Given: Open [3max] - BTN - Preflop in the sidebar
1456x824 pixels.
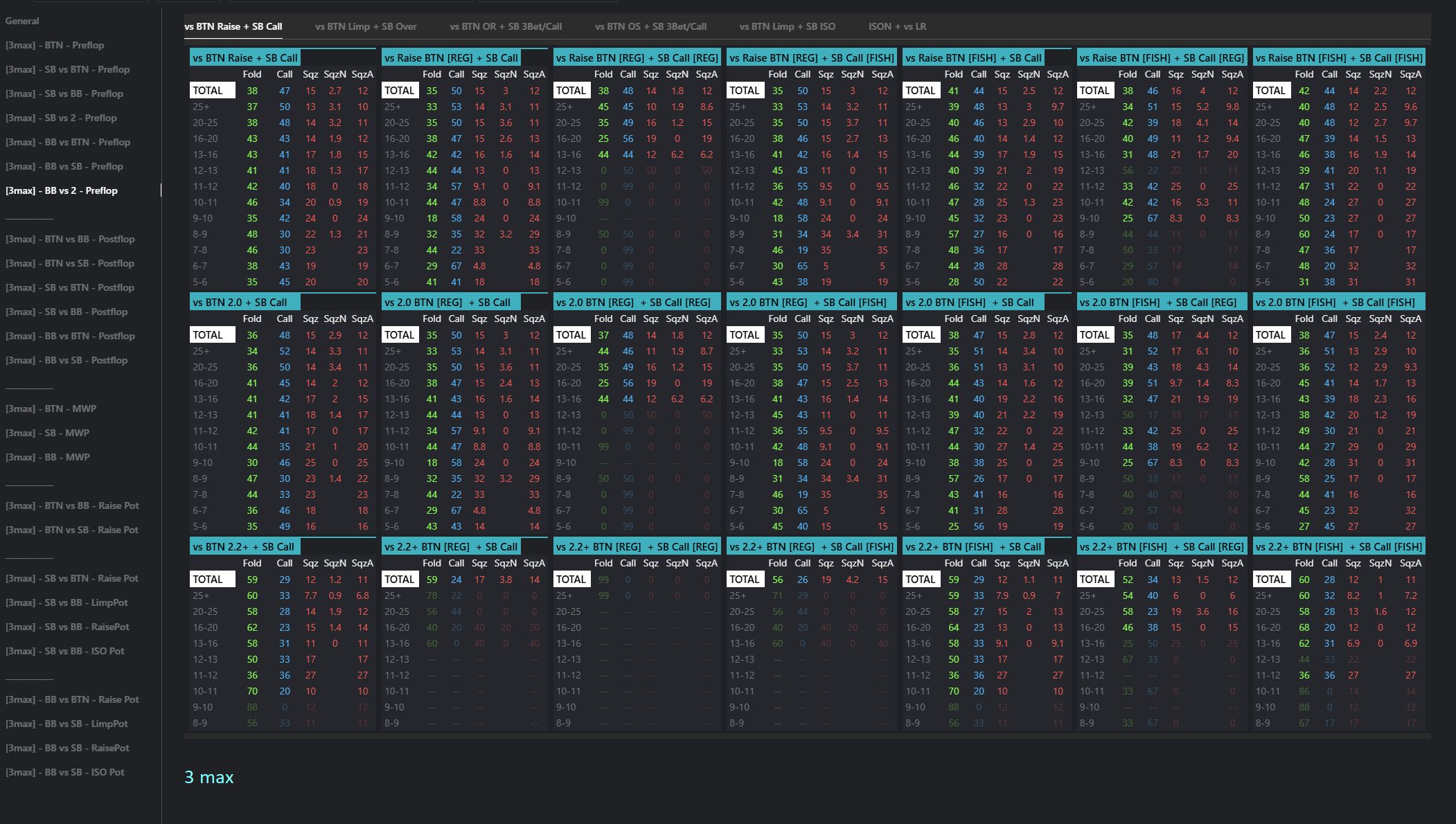Looking at the screenshot, I should coord(55,45).
